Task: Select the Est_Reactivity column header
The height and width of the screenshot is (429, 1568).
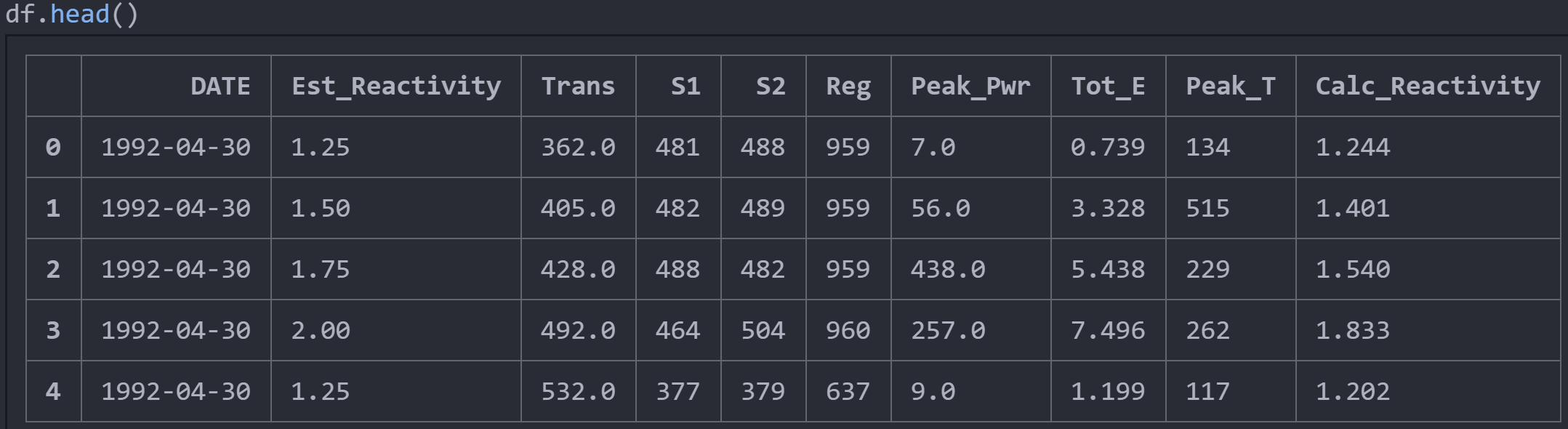Action: (x=396, y=87)
